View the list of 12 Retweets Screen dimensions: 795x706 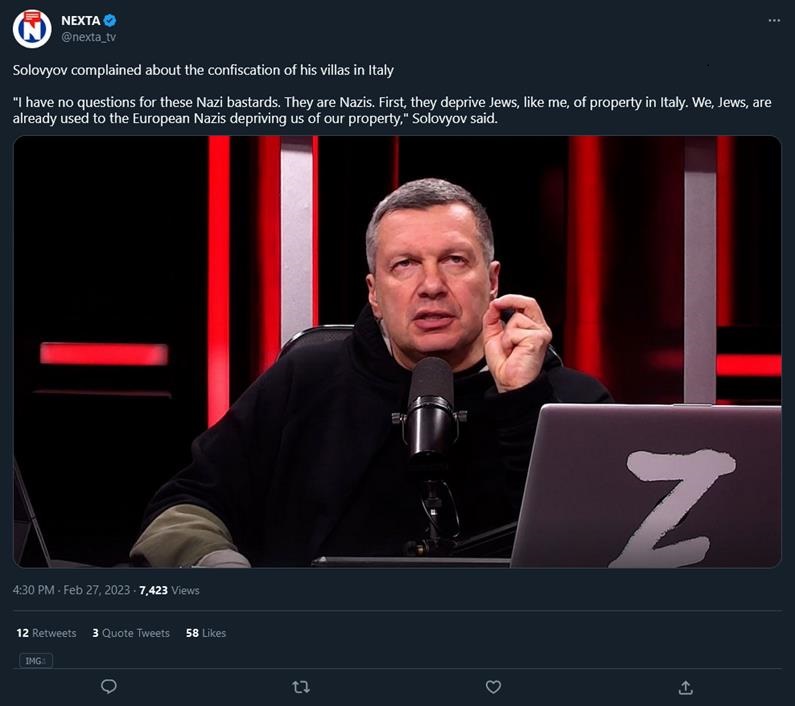point(46,633)
